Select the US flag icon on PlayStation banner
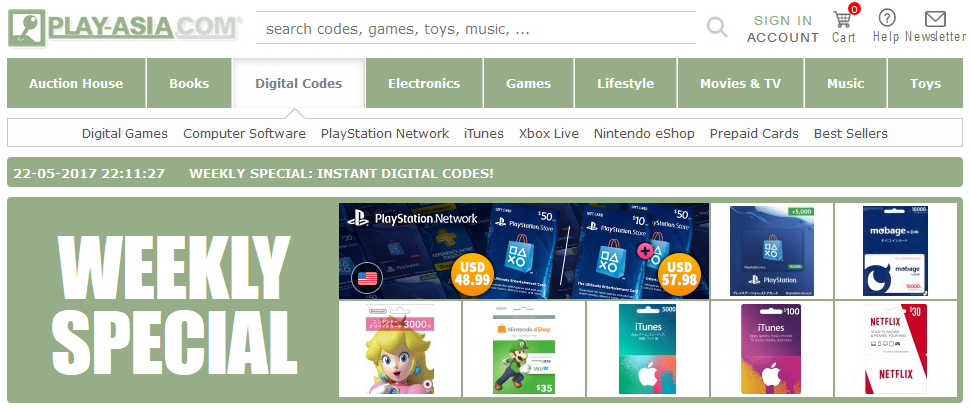971x409 pixels. 367,278
